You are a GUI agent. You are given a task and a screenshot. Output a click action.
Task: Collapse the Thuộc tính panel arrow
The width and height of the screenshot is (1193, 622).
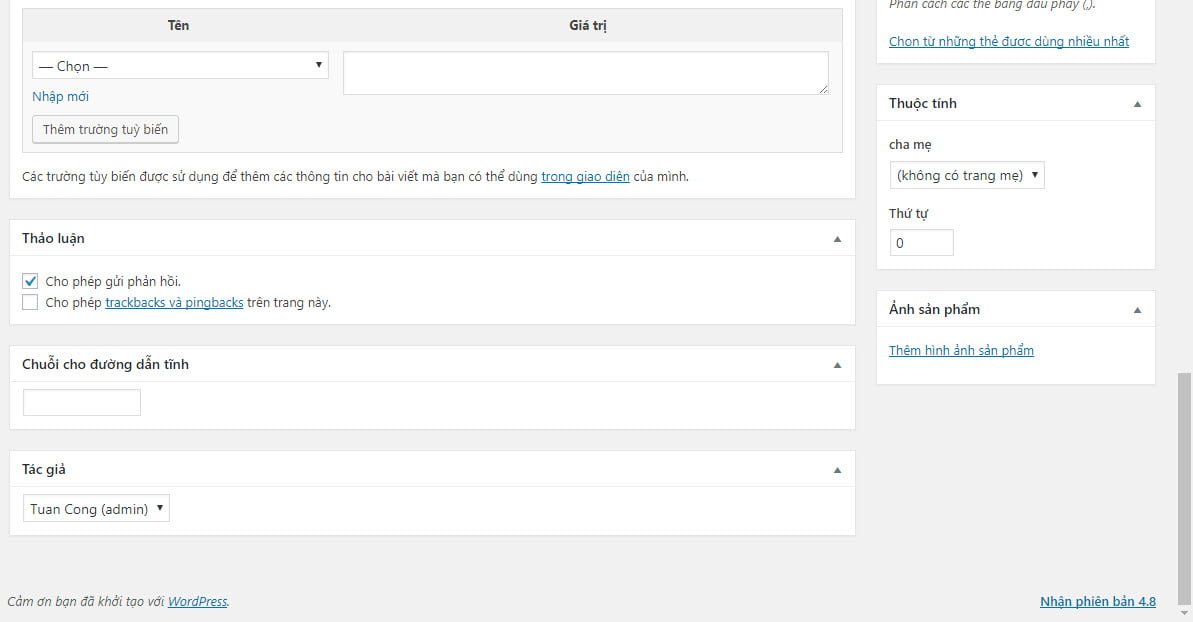1137,104
